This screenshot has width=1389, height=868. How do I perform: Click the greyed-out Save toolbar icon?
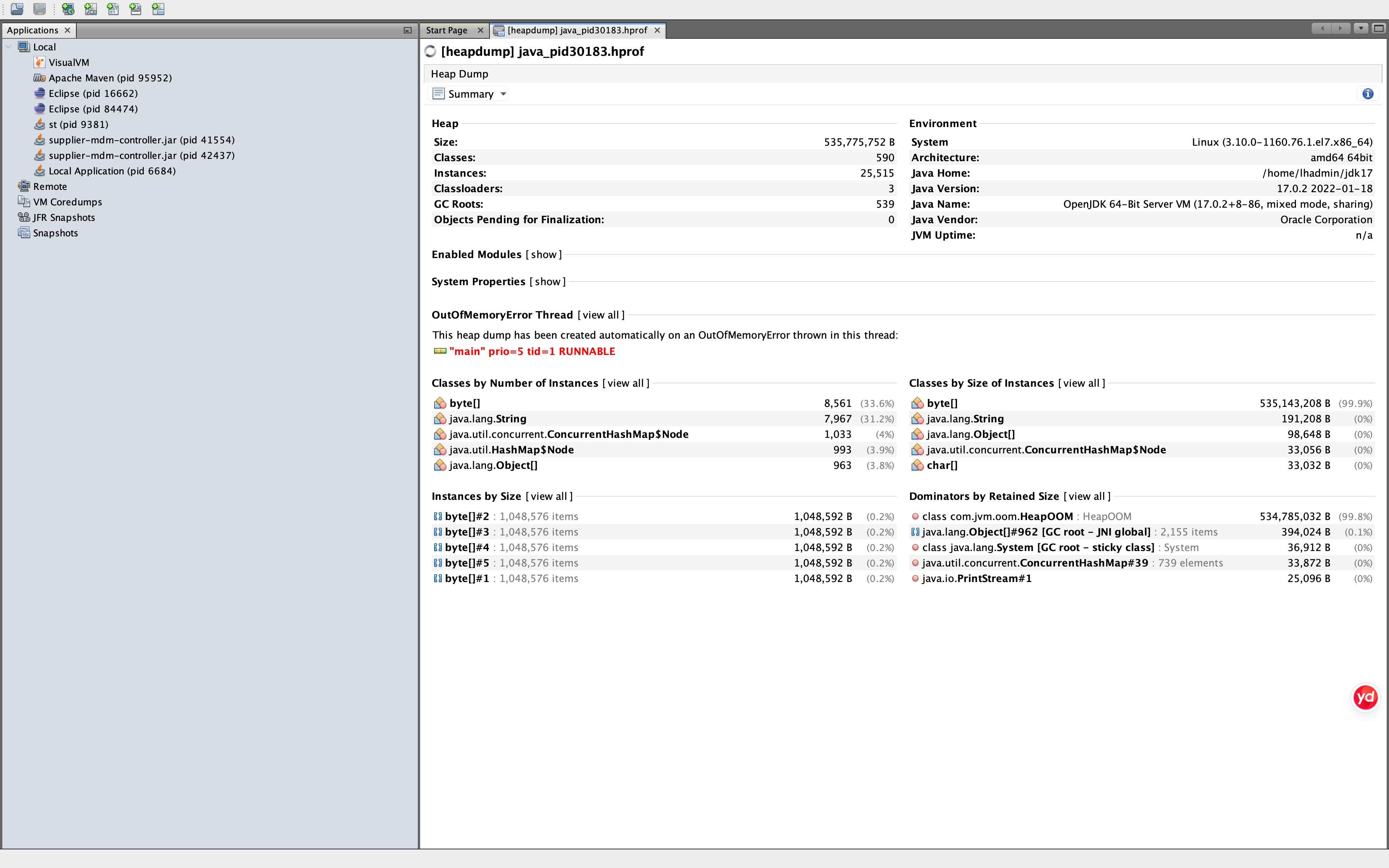40,9
